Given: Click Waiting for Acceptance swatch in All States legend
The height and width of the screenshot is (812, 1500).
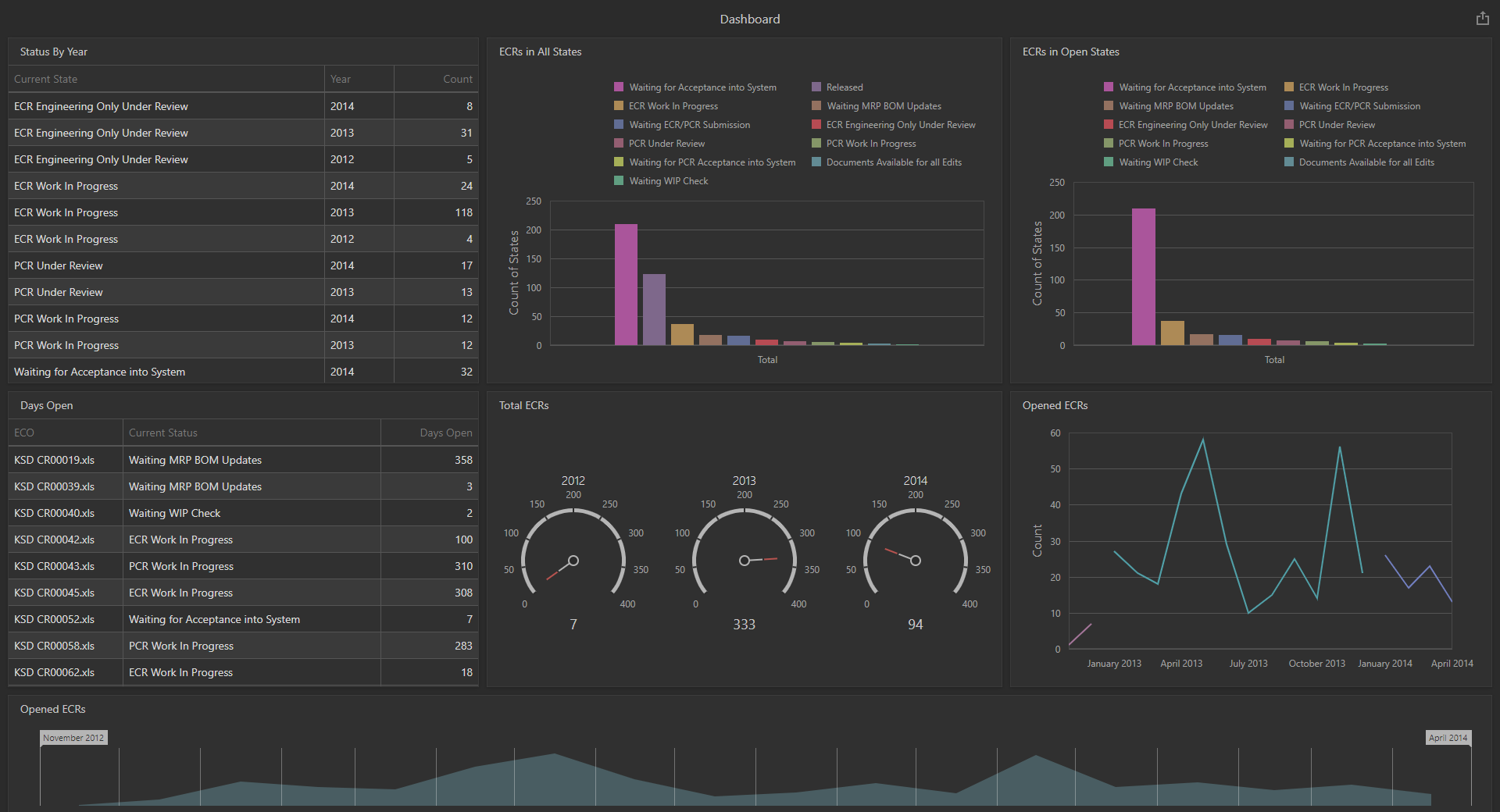Looking at the screenshot, I should (619, 87).
